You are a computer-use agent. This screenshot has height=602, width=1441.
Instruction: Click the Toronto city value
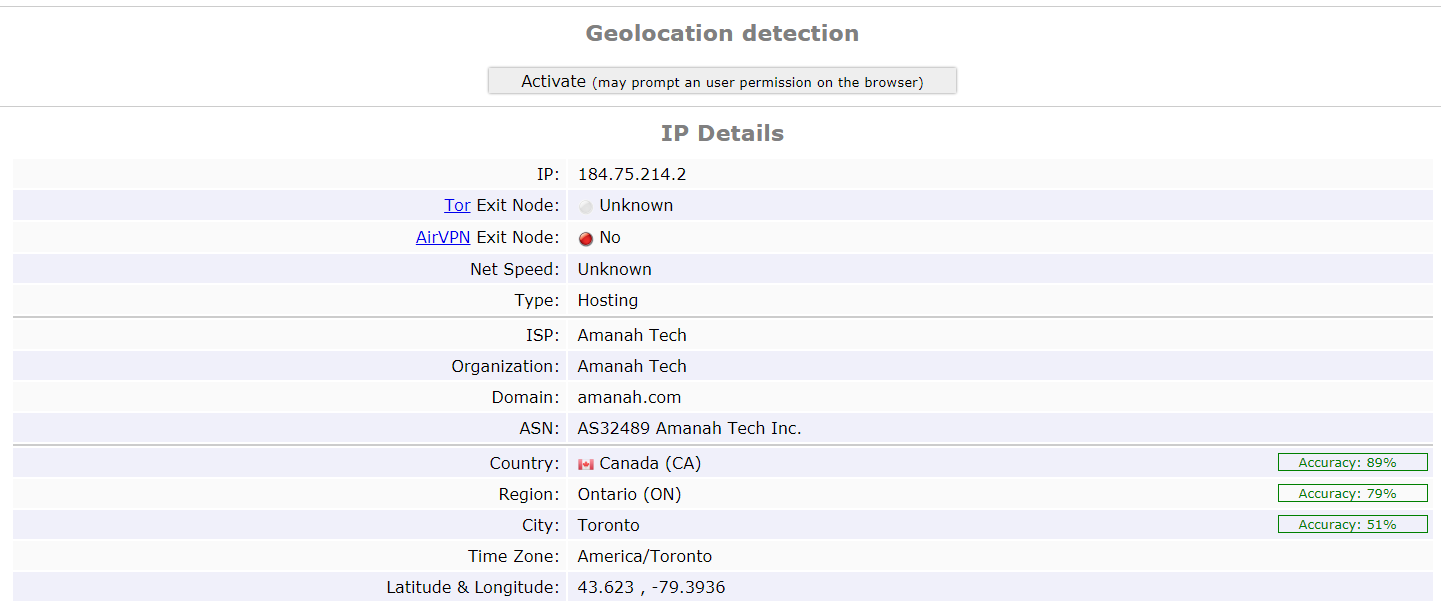tap(609, 525)
